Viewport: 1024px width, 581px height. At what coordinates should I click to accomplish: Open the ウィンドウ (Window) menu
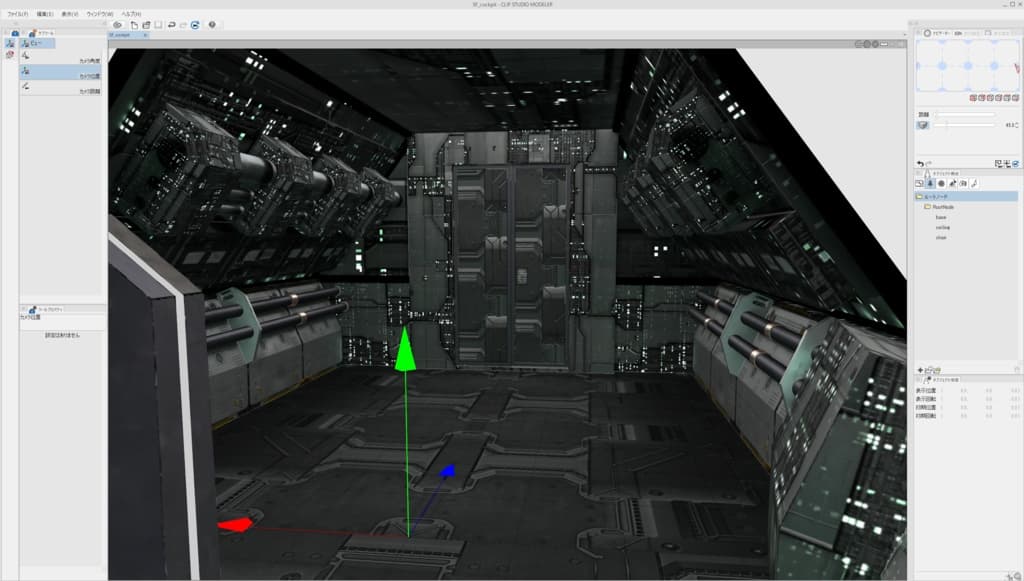[x=99, y=14]
